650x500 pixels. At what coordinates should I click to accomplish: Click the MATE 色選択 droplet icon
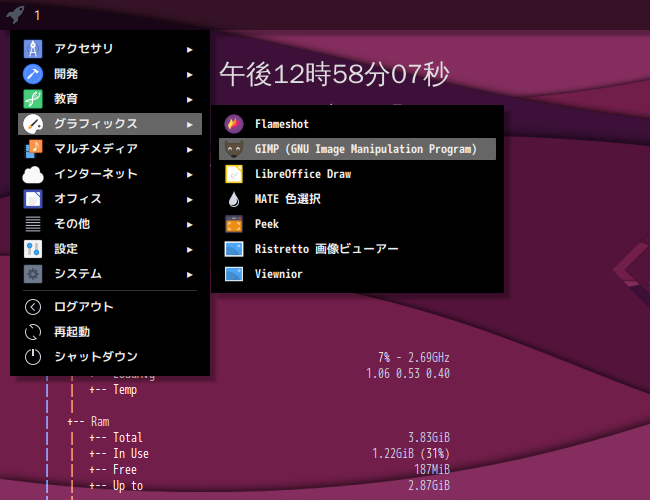click(x=234, y=199)
